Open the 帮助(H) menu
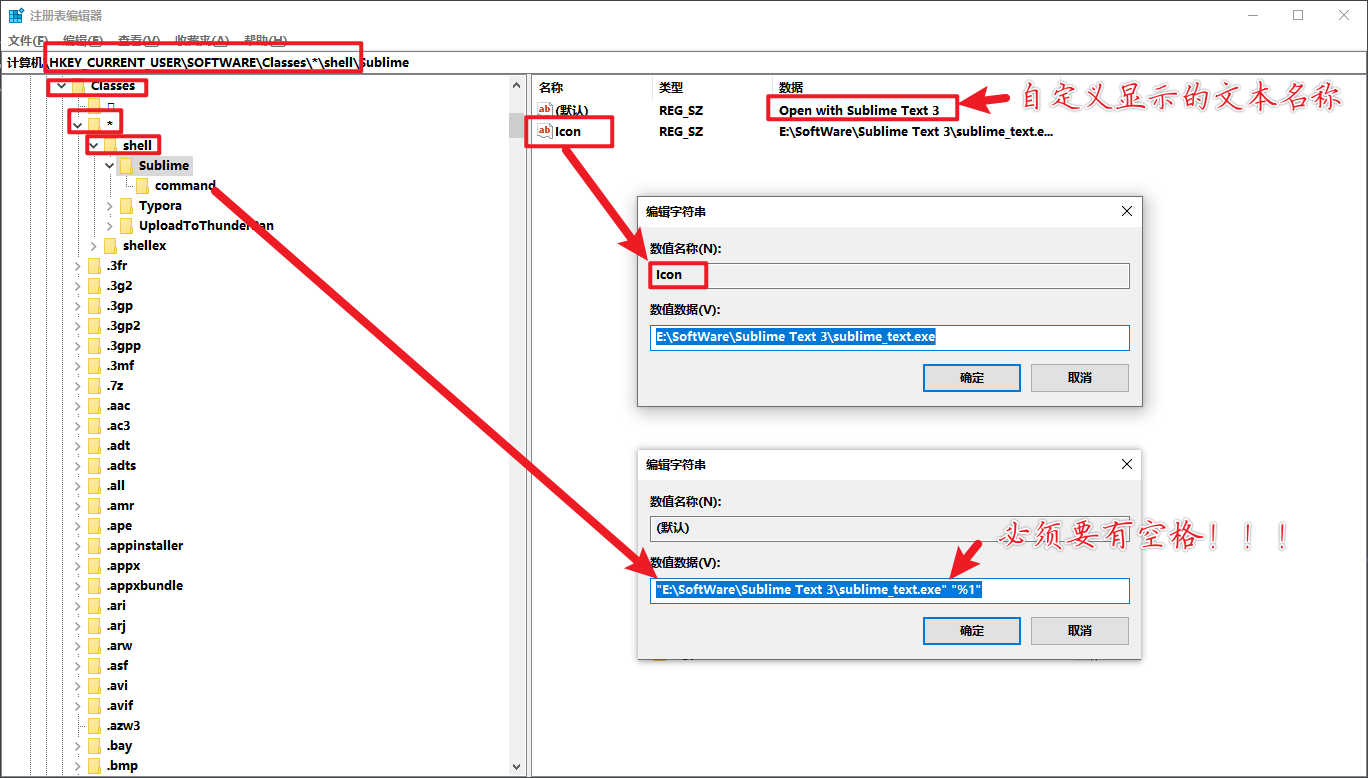Image resolution: width=1368 pixels, height=778 pixels. (266, 40)
